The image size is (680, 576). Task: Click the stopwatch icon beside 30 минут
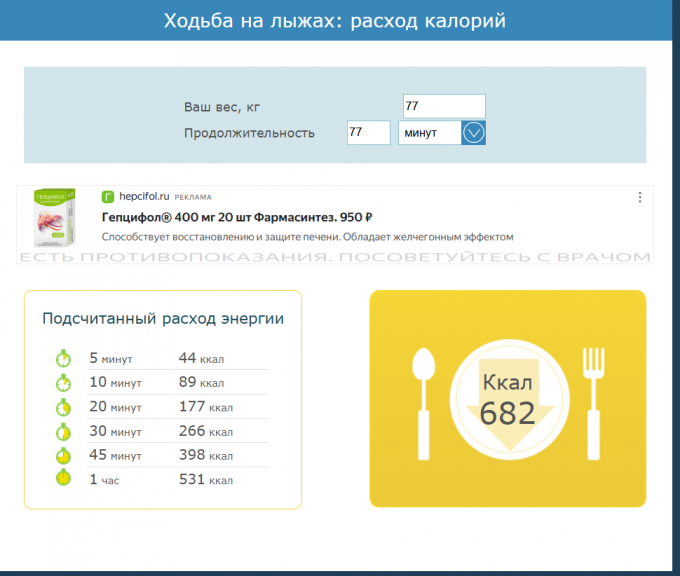(x=63, y=431)
